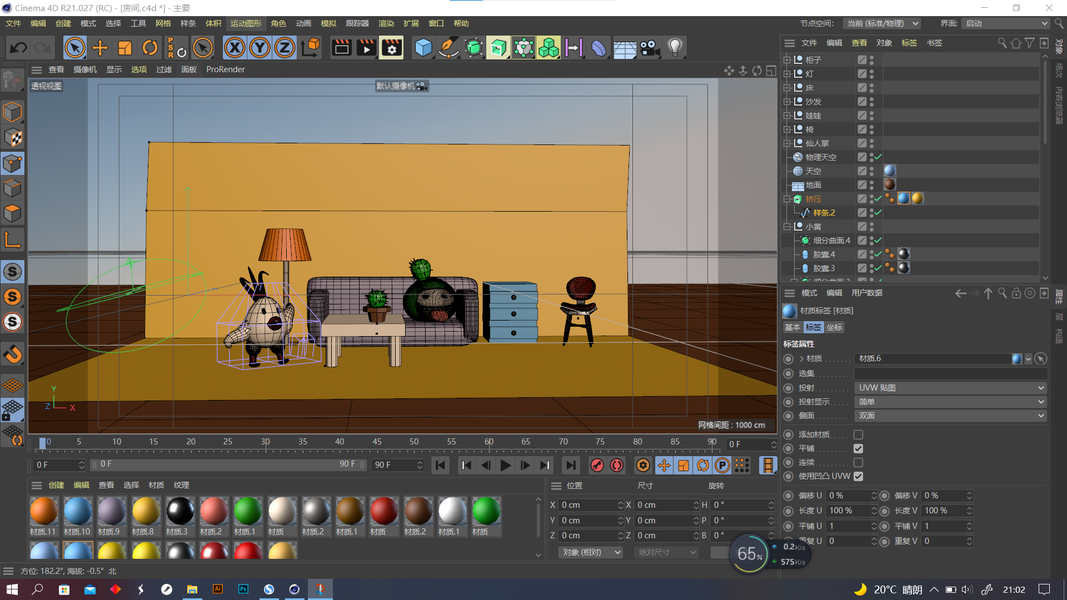
Task: Open the 节点空间 dropdown at top
Action: (882, 24)
